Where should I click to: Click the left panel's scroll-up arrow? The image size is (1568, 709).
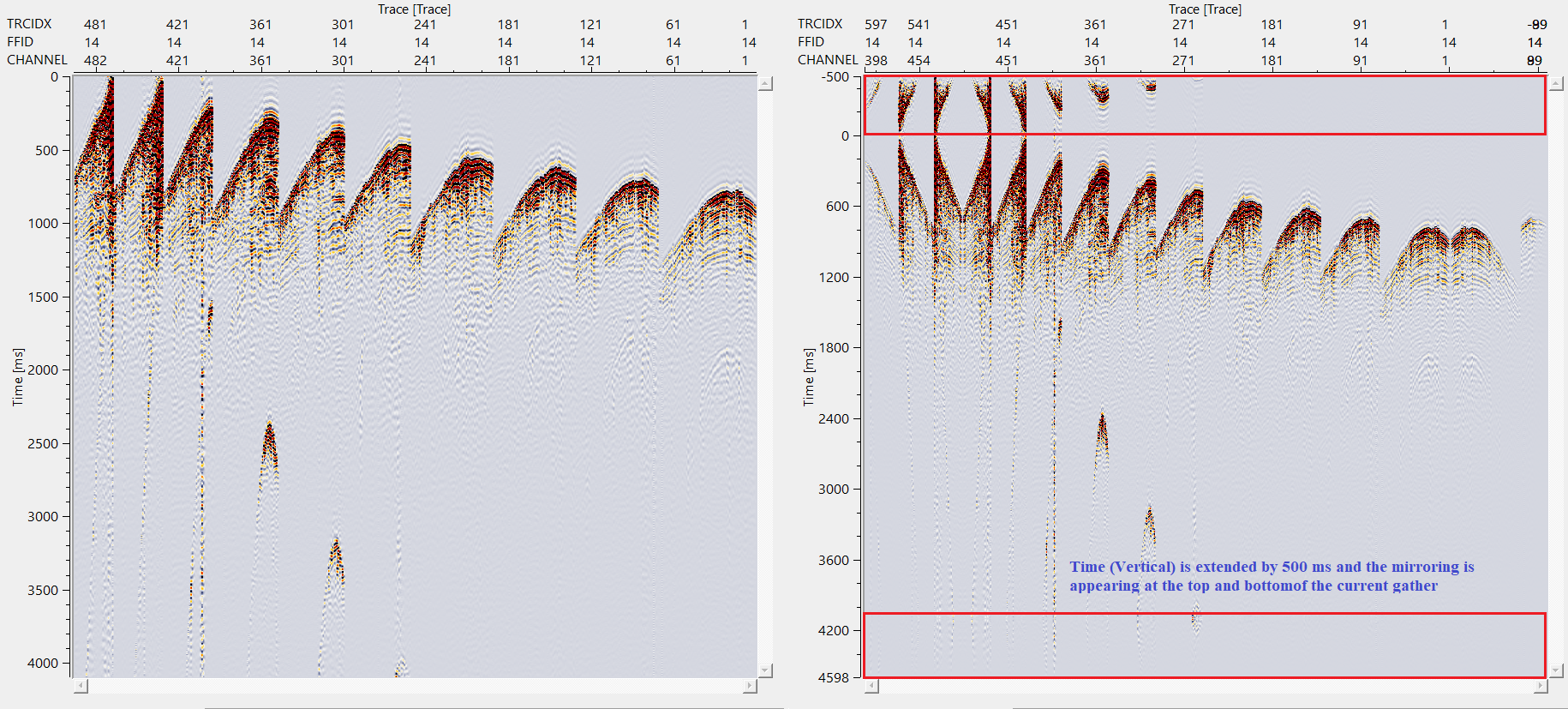(x=765, y=84)
